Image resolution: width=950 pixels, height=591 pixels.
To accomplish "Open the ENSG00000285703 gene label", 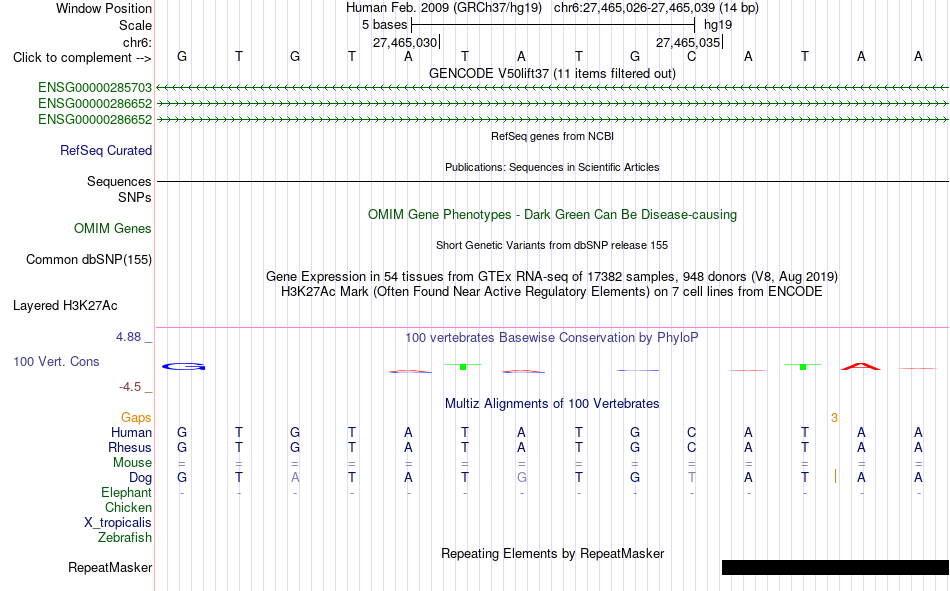I will (x=95, y=88).
